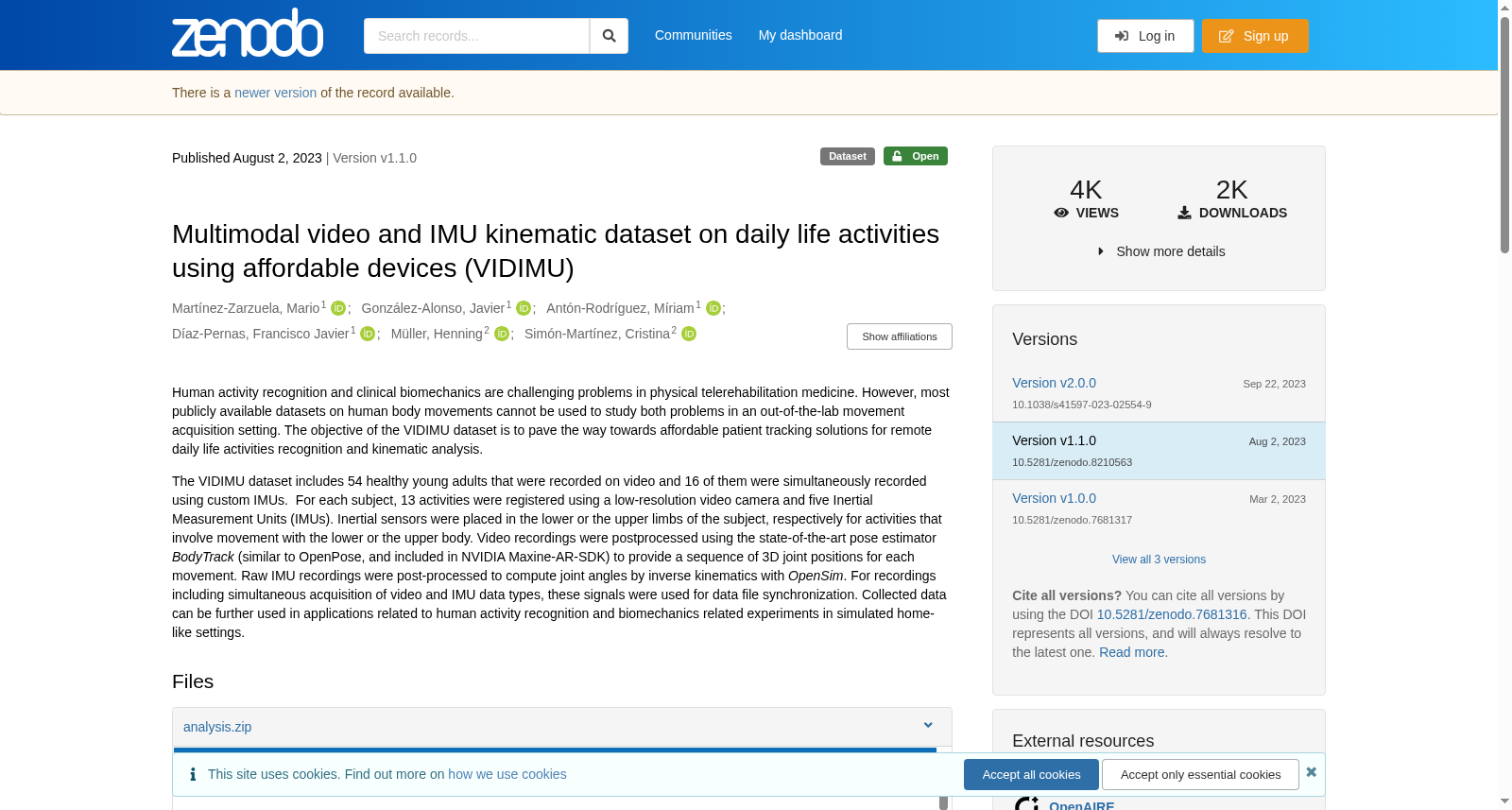Click the eye views icon
This screenshot has width=1512, height=810.
1061,213
